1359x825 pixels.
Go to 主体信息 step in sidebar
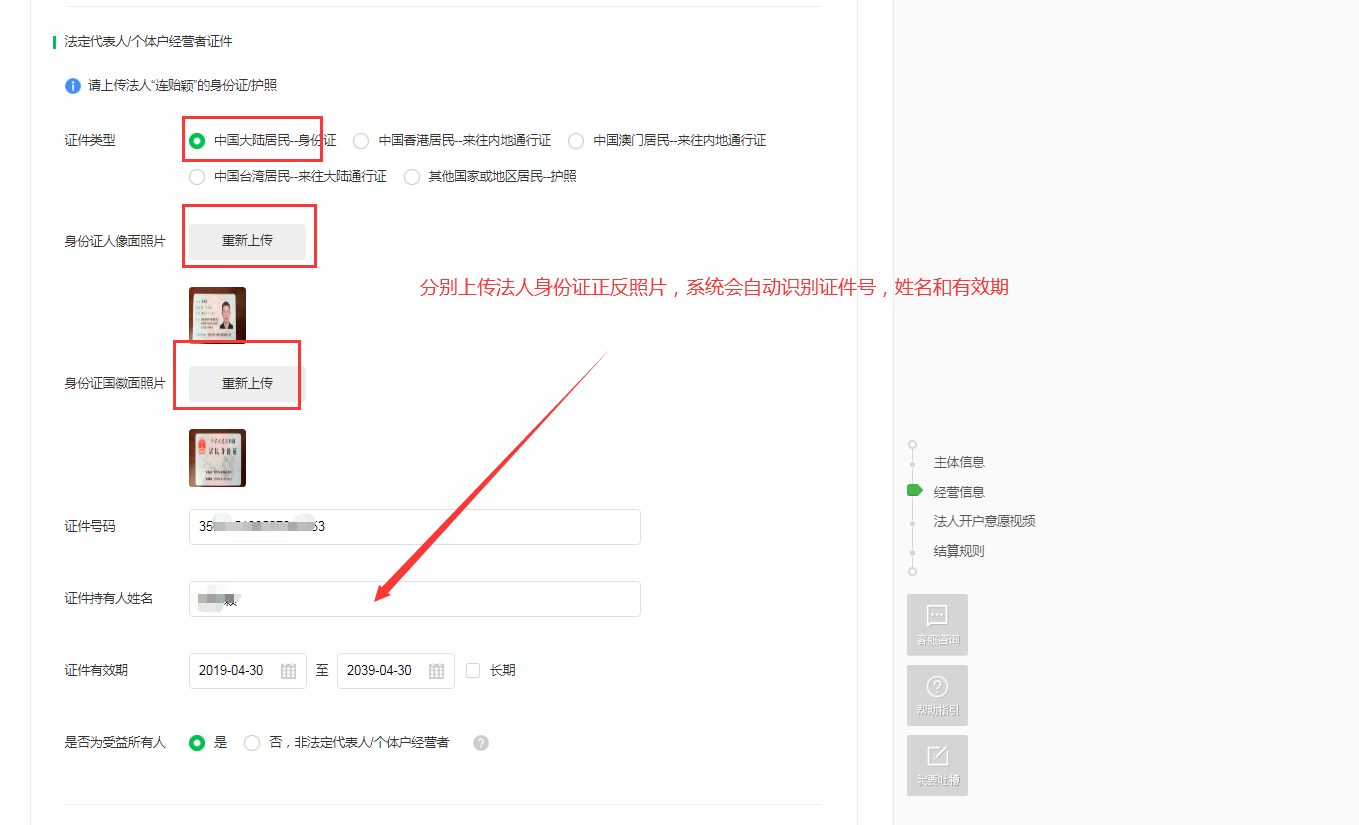[958, 462]
